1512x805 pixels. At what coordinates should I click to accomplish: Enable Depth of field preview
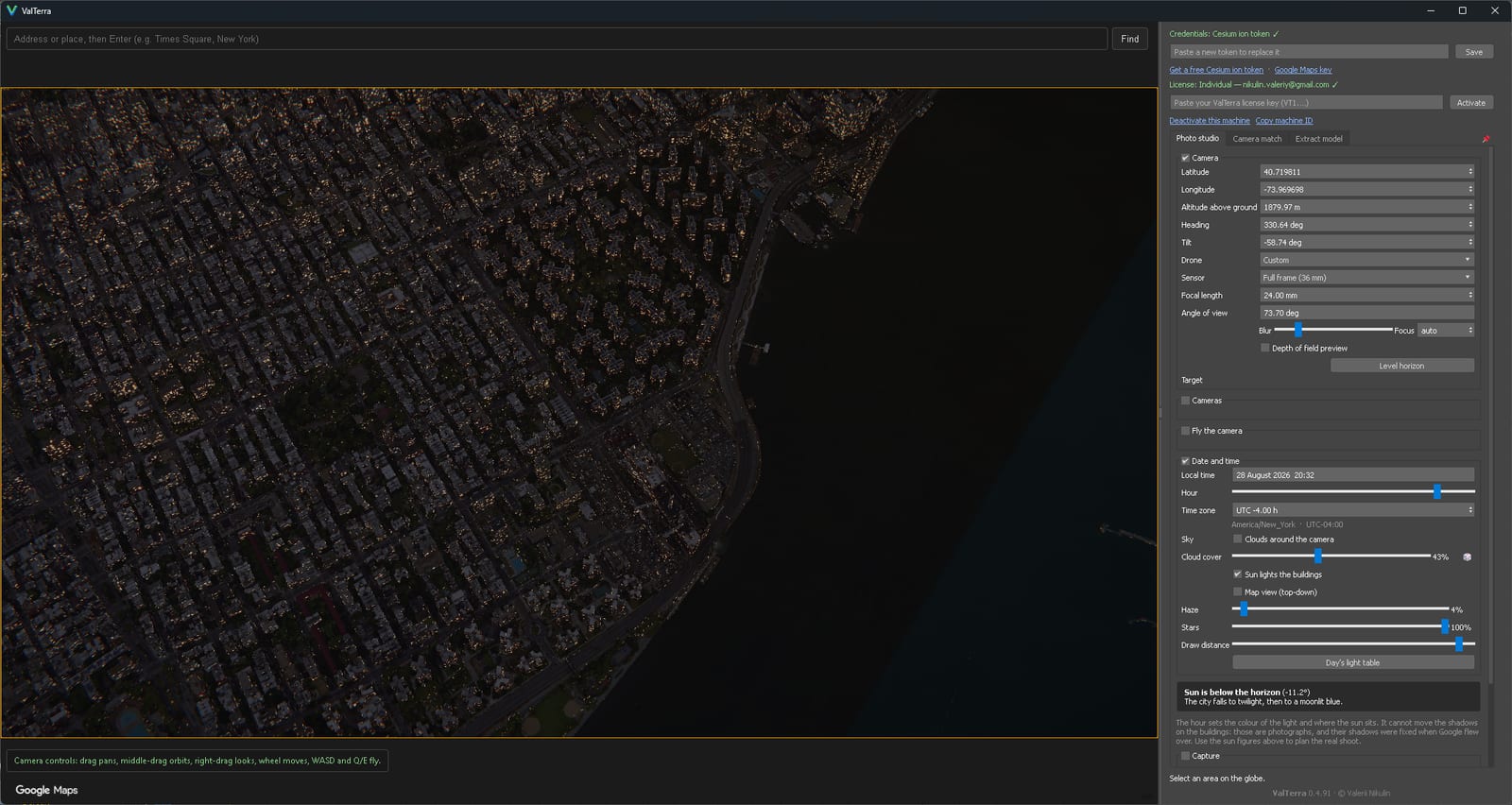(x=1265, y=348)
